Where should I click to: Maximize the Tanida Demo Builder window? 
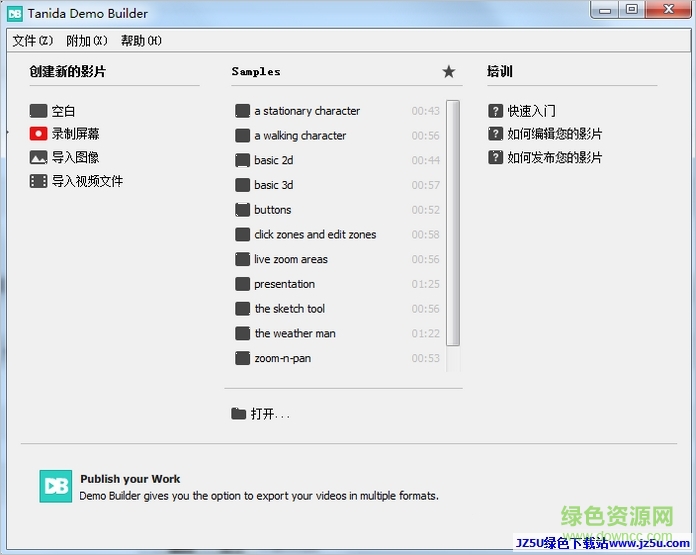pos(632,10)
